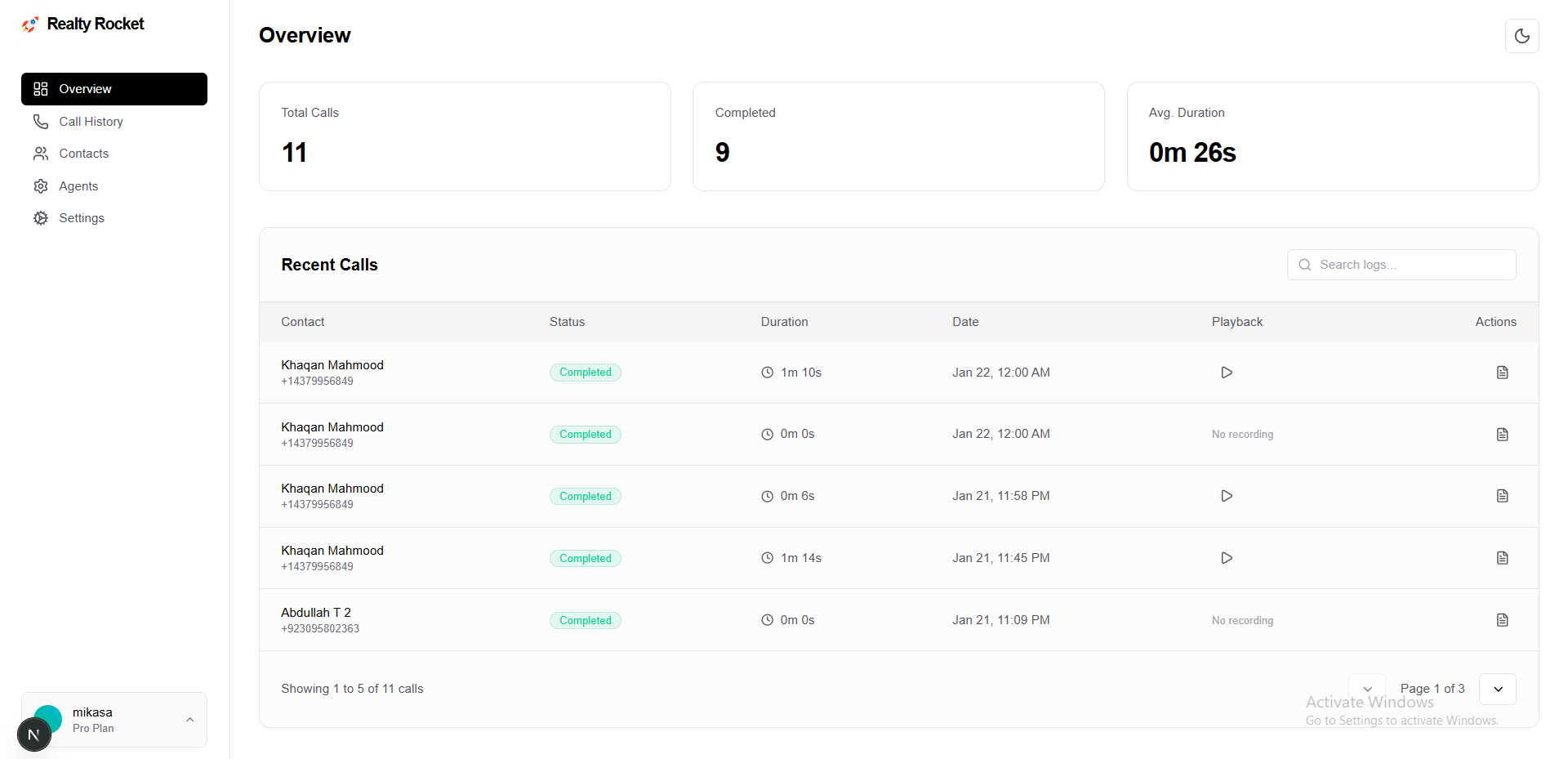
Task: Click Completed badge in the 0m 6s row
Action: 586,497
